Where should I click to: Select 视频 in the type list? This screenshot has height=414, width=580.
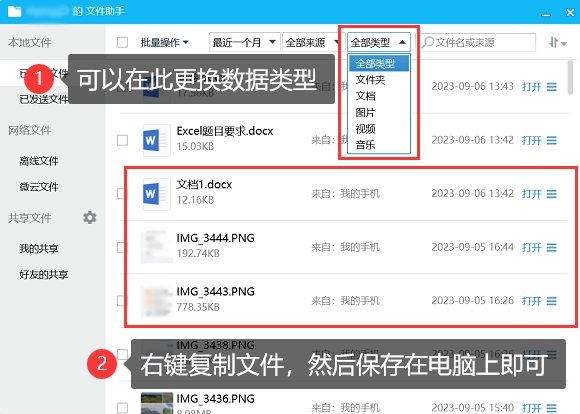tap(379, 128)
